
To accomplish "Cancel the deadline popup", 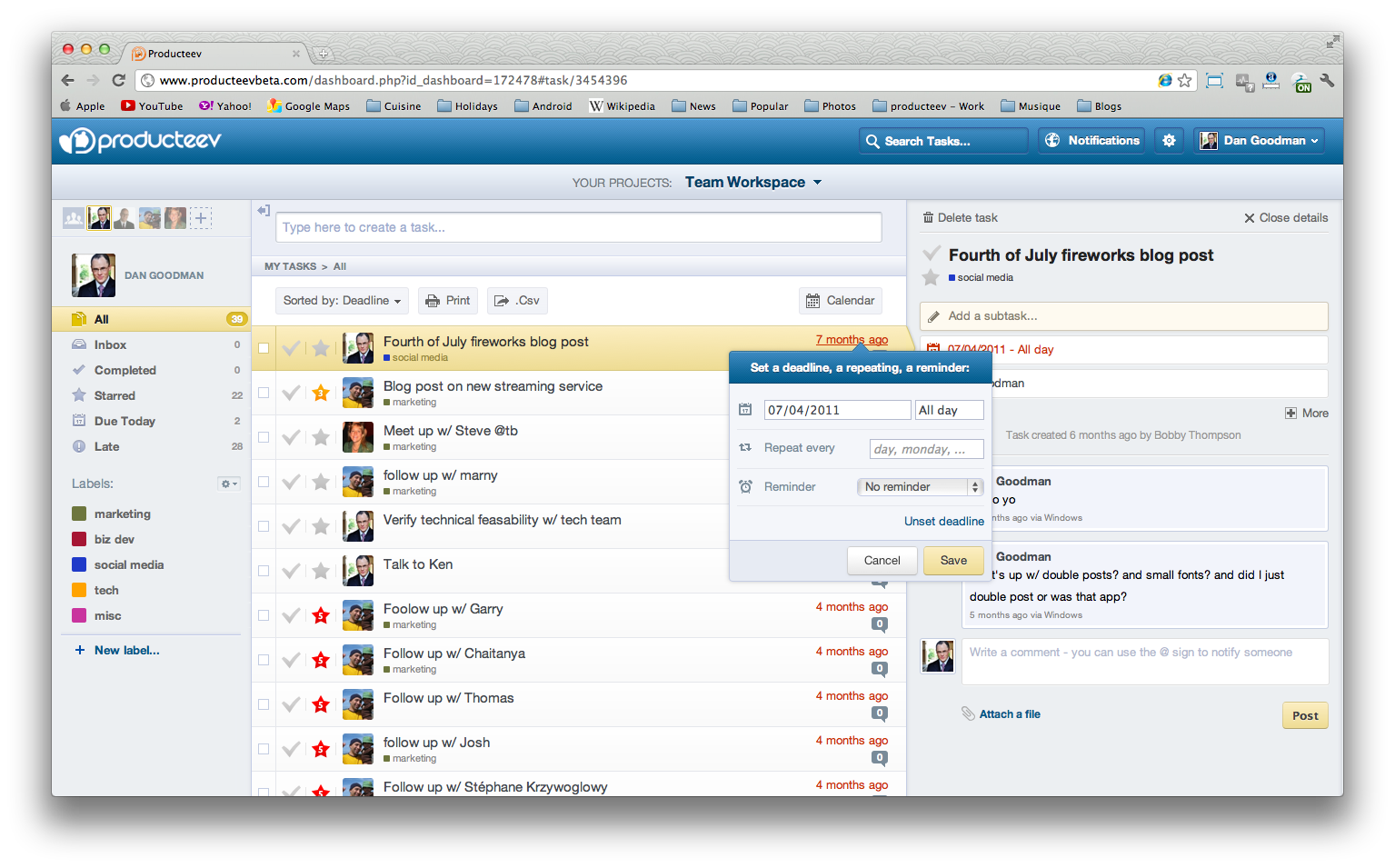I will click(882, 561).
